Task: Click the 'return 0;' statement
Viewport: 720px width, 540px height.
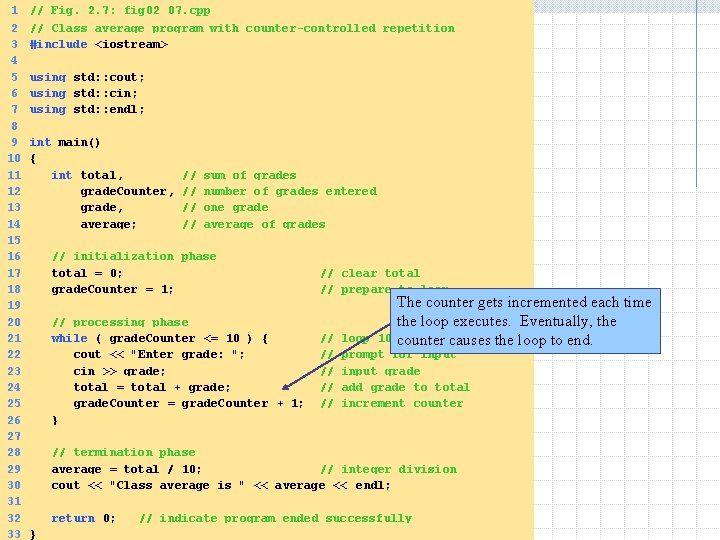Action: pyautogui.click(x=83, y=518)
